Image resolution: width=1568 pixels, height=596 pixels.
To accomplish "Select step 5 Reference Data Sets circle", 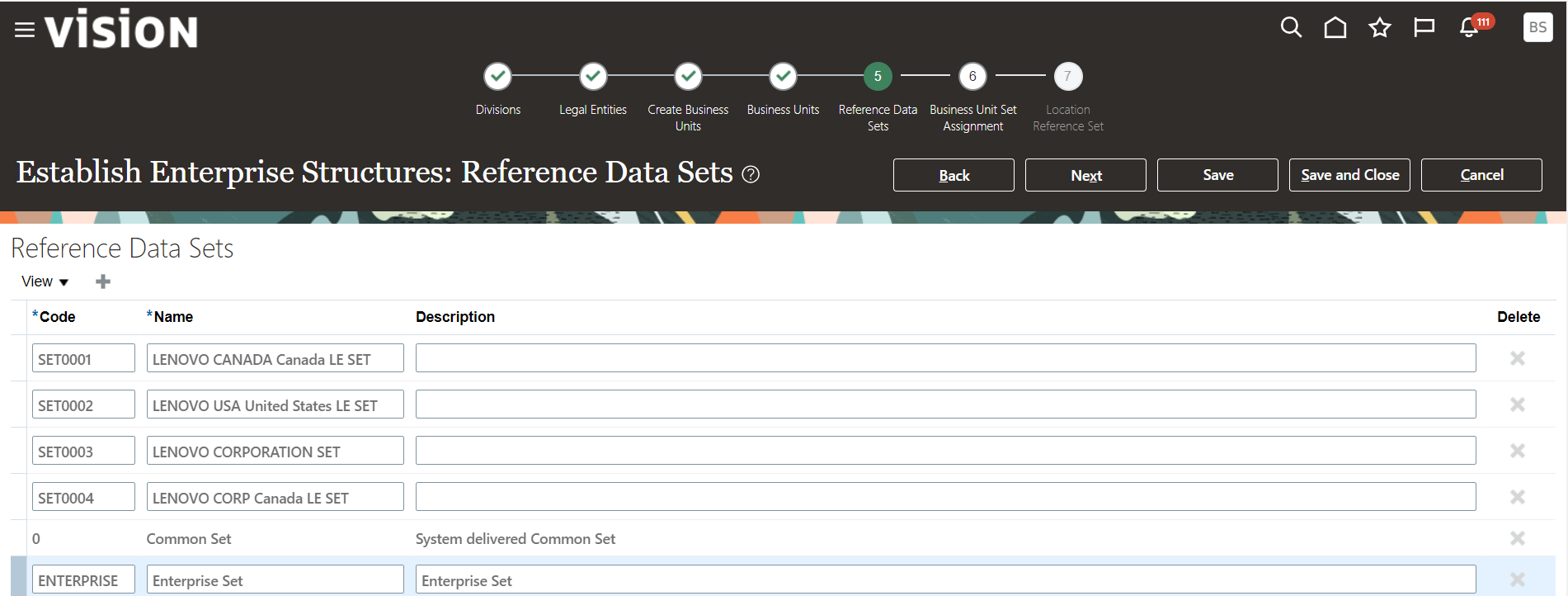I will [878, 76].
